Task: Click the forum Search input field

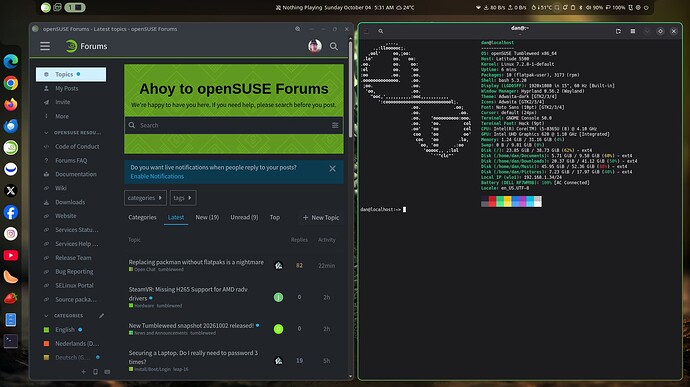Action: coord(234,125)
